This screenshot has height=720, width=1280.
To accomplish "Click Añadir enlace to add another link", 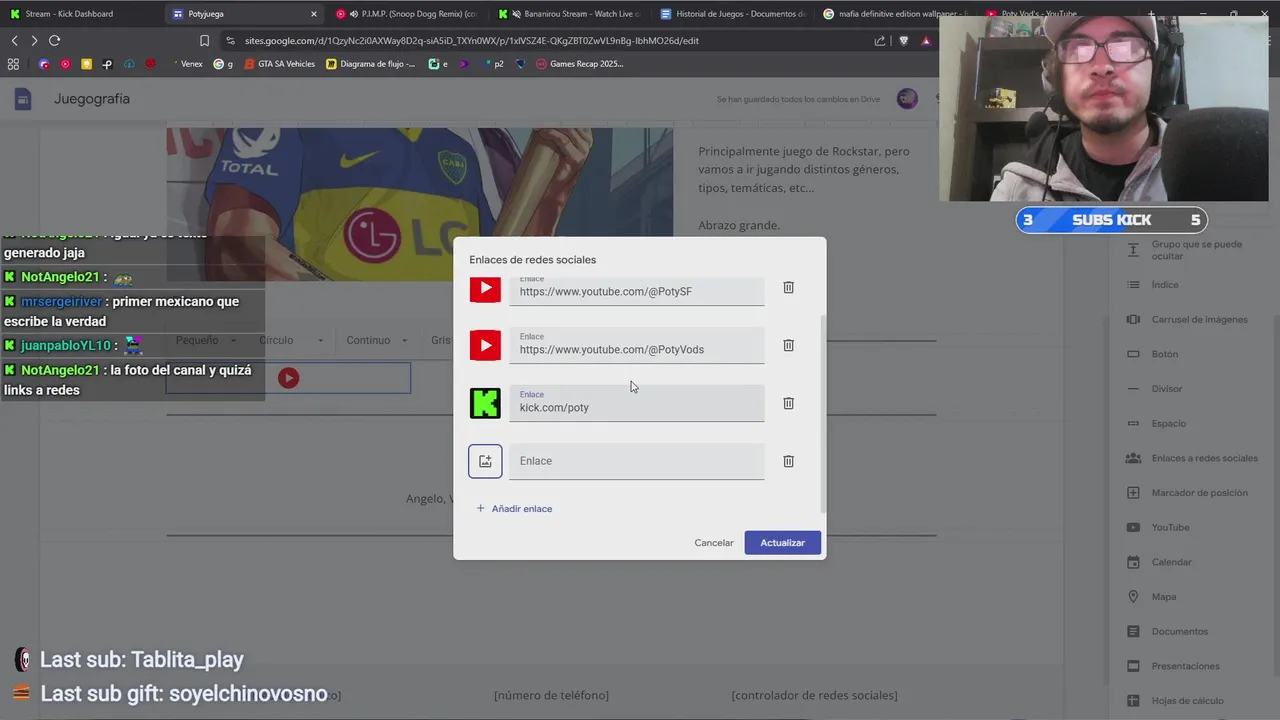I will point(514,508).
